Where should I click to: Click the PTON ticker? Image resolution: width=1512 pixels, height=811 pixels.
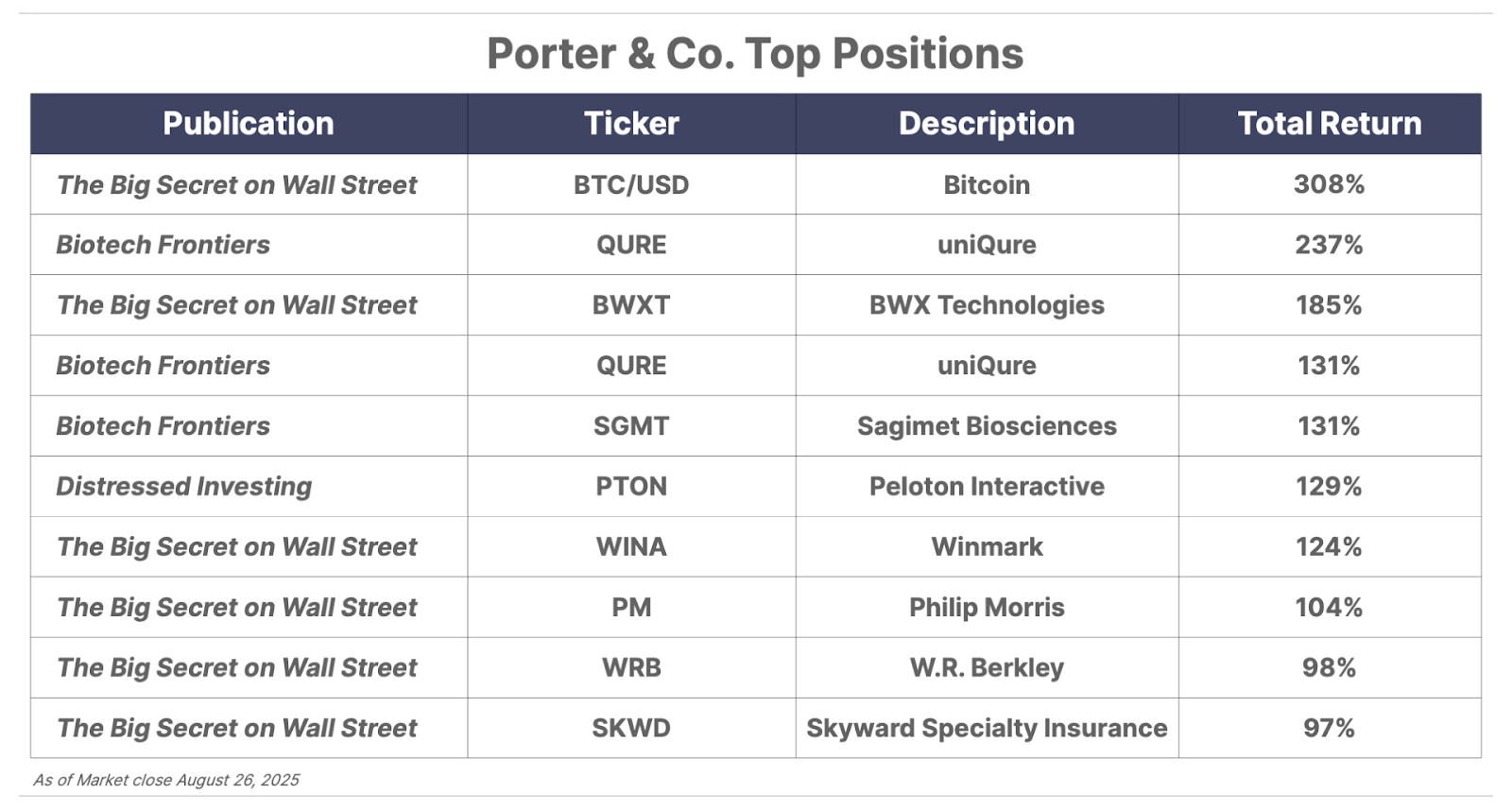point(631,487)
